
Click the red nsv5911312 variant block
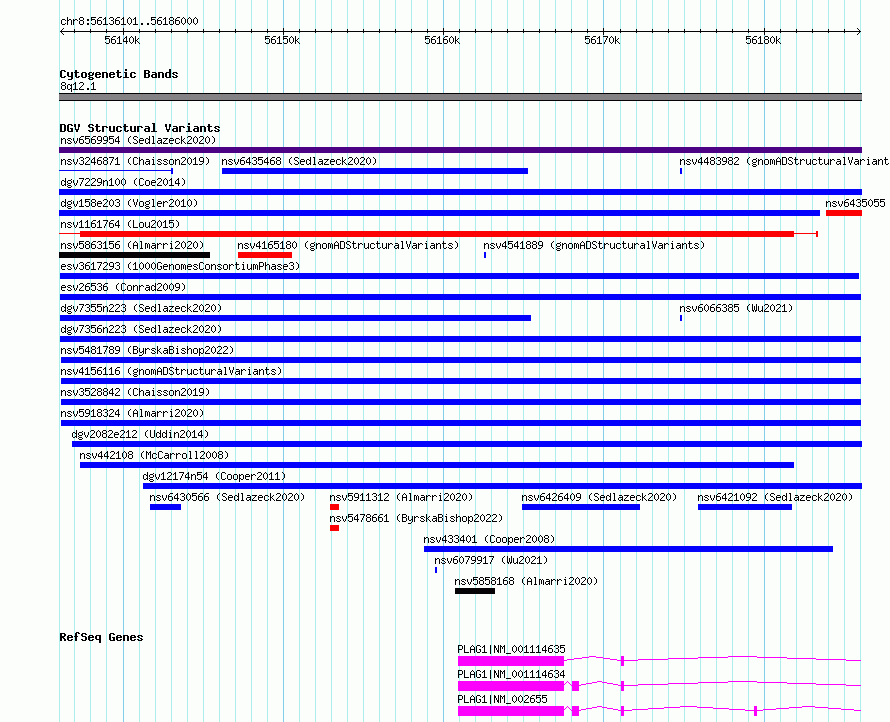click(334, 507)
